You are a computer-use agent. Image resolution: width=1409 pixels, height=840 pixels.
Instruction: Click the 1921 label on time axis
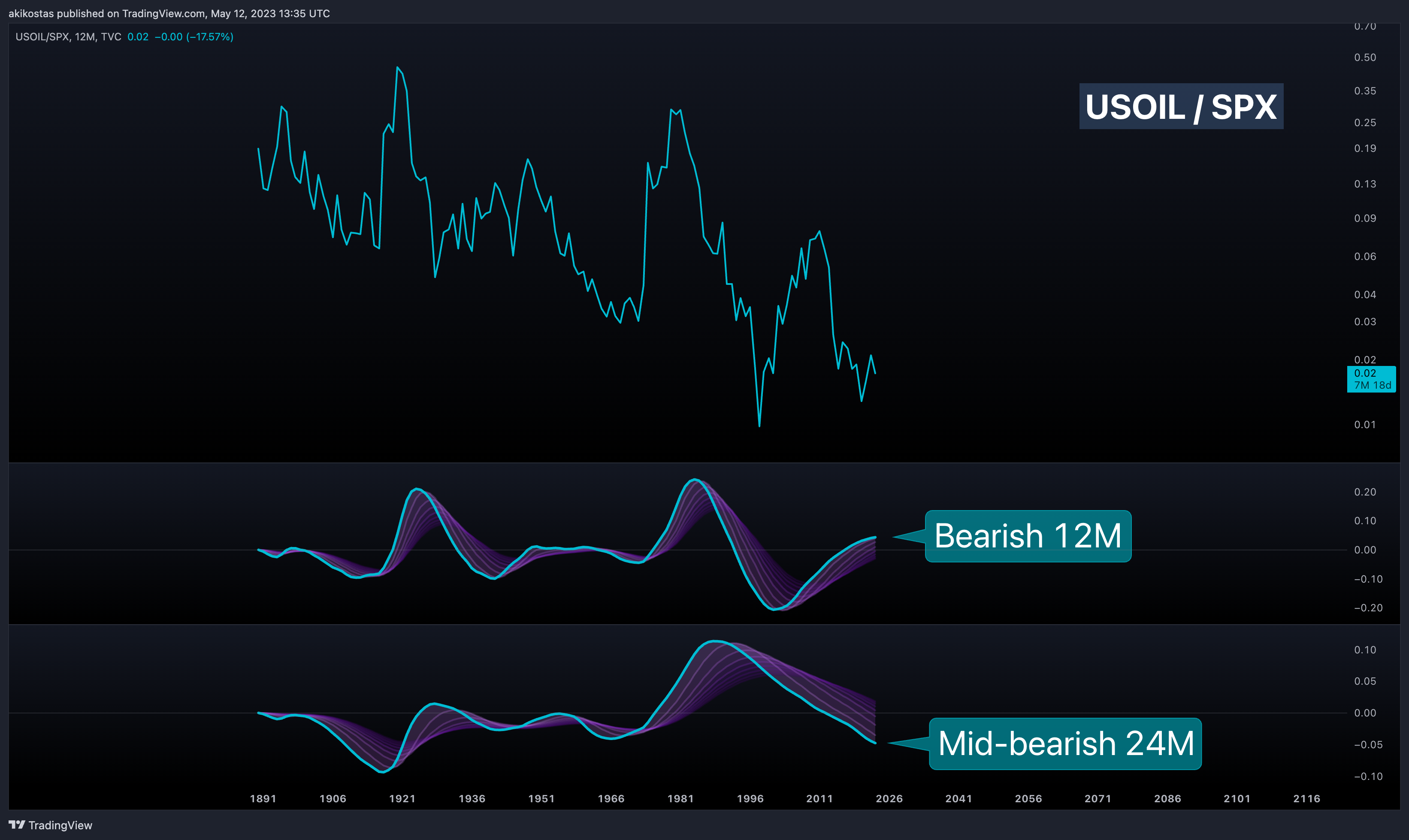(402, 799)
